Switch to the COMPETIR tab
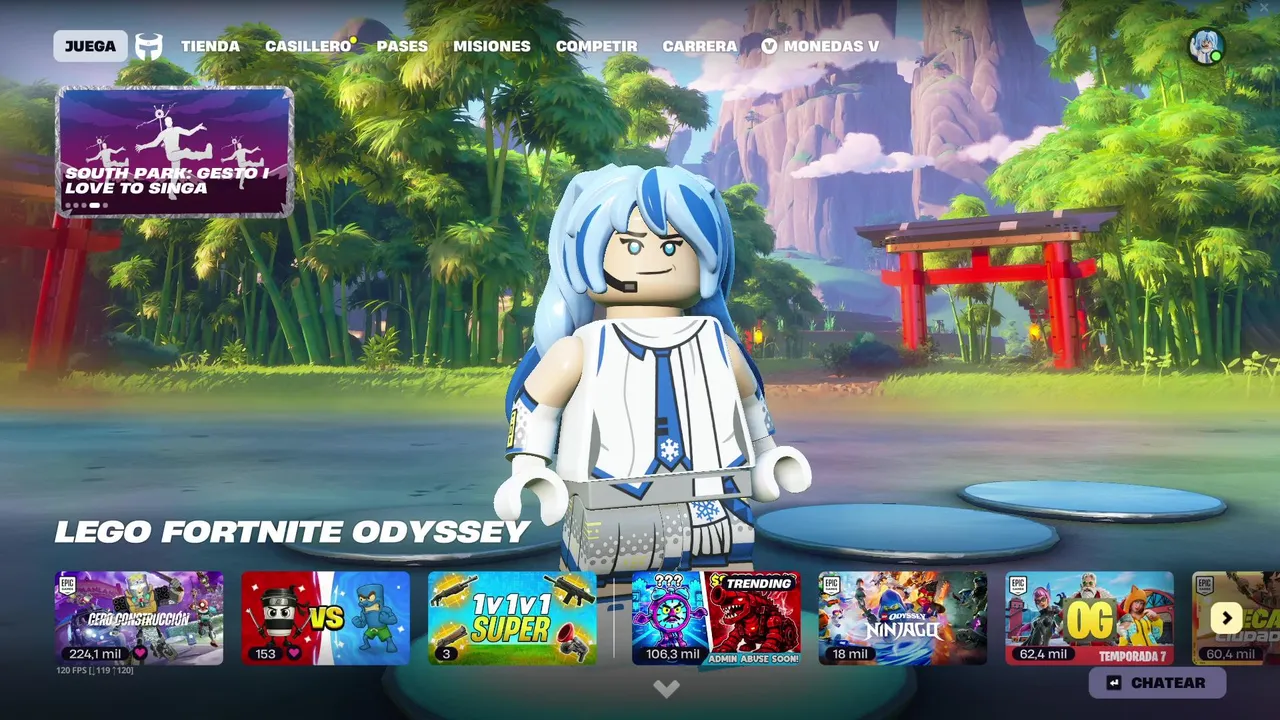This screenshot has width=1280, height=720. (596, 46)
